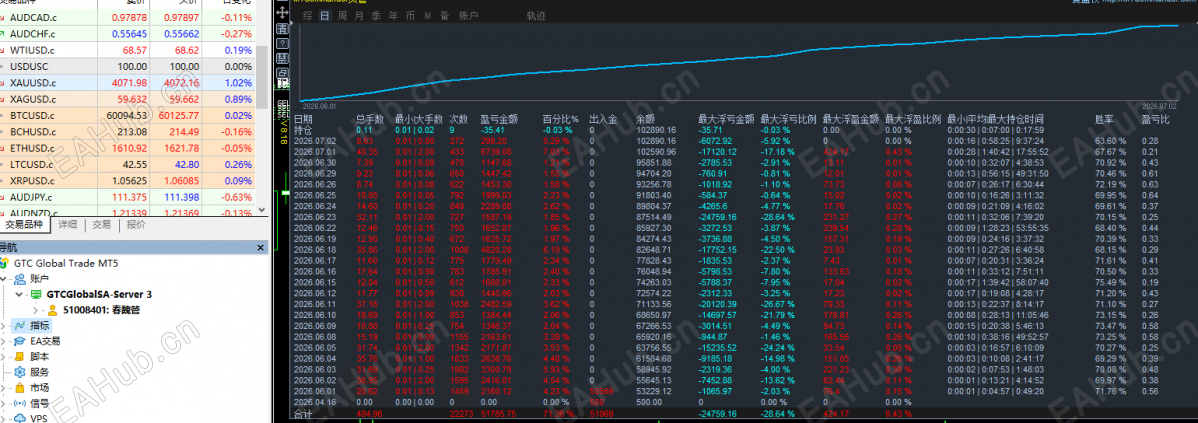This screenshot has height=423, width=1198.
Task: Expand the 51008401 account node
Action: (36, 310)
